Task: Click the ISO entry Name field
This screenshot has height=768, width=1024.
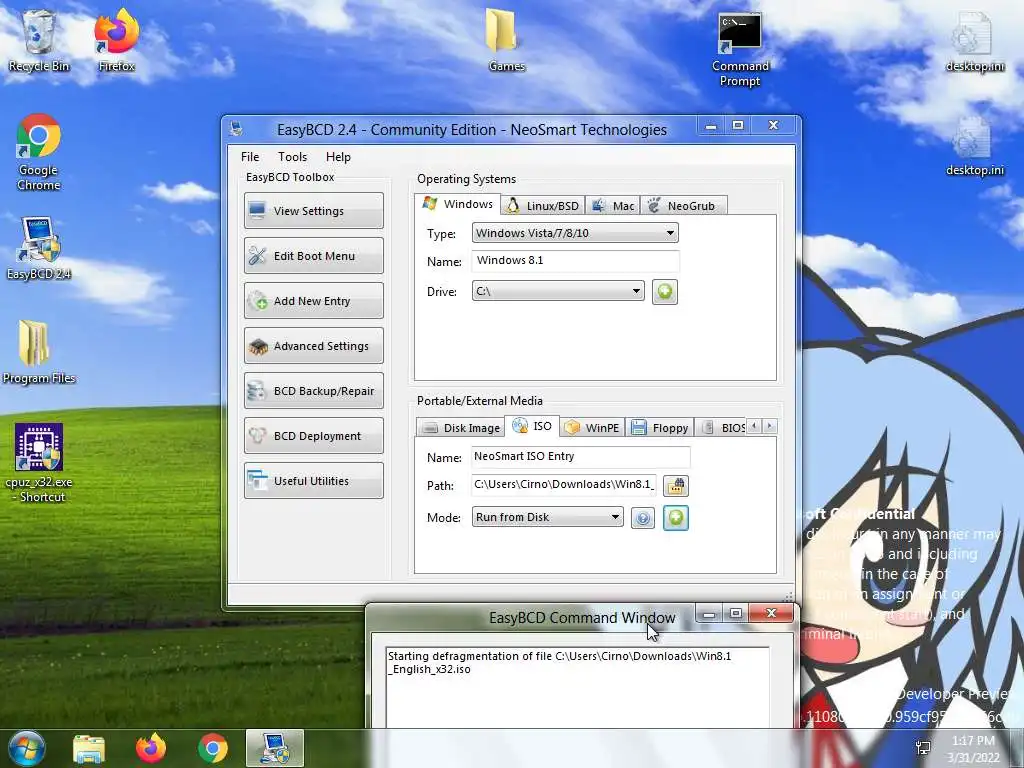Action: tap(581, 456)
